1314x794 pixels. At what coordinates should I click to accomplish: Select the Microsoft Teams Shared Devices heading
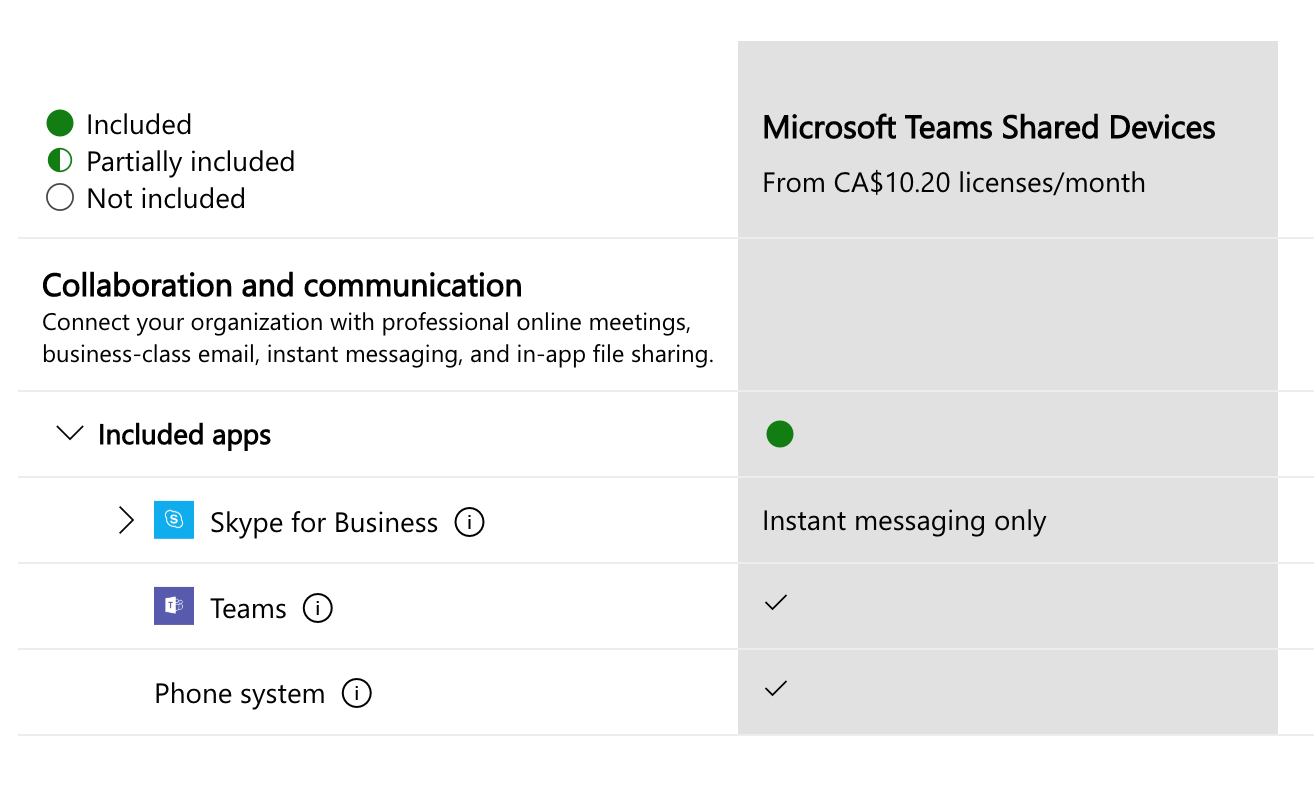(989, 128)
